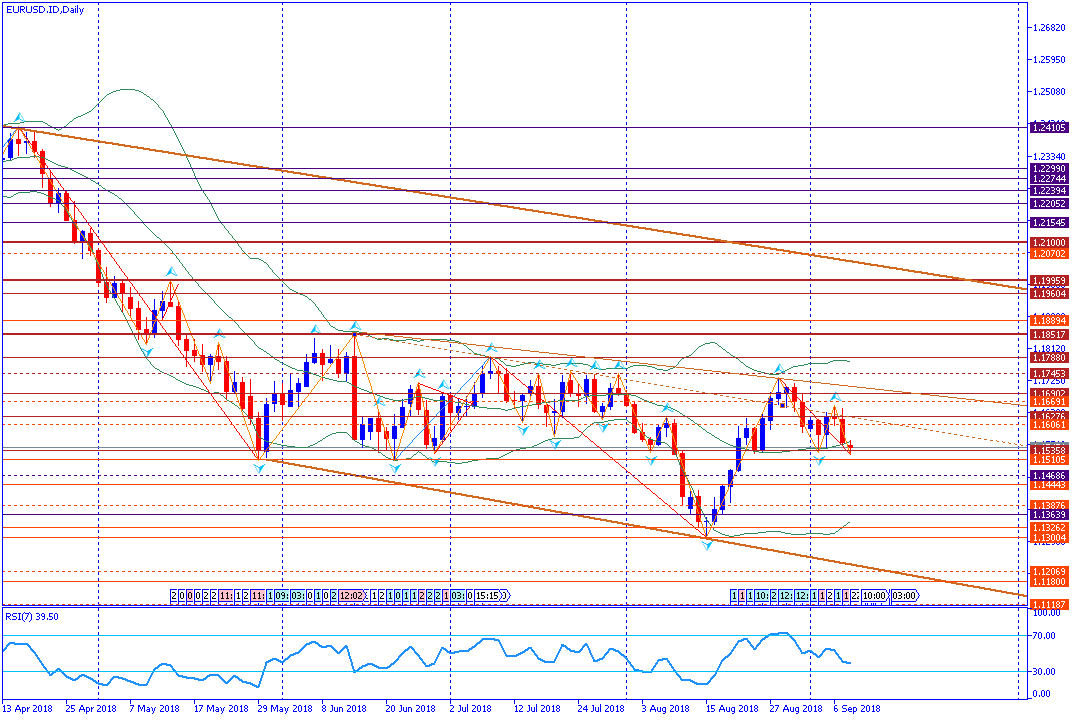Pick the 1.16902 price level label
The image size is (1080, 720).
click(x=1049, y=393)
